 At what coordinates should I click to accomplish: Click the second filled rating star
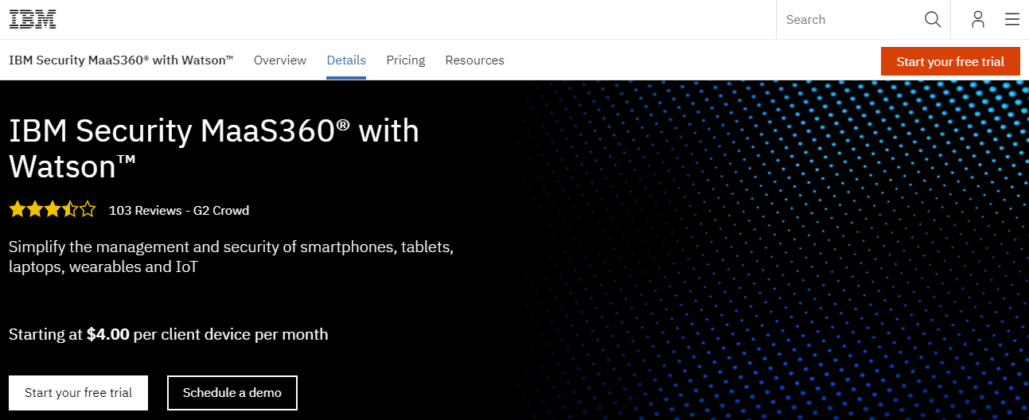(35, 210)
